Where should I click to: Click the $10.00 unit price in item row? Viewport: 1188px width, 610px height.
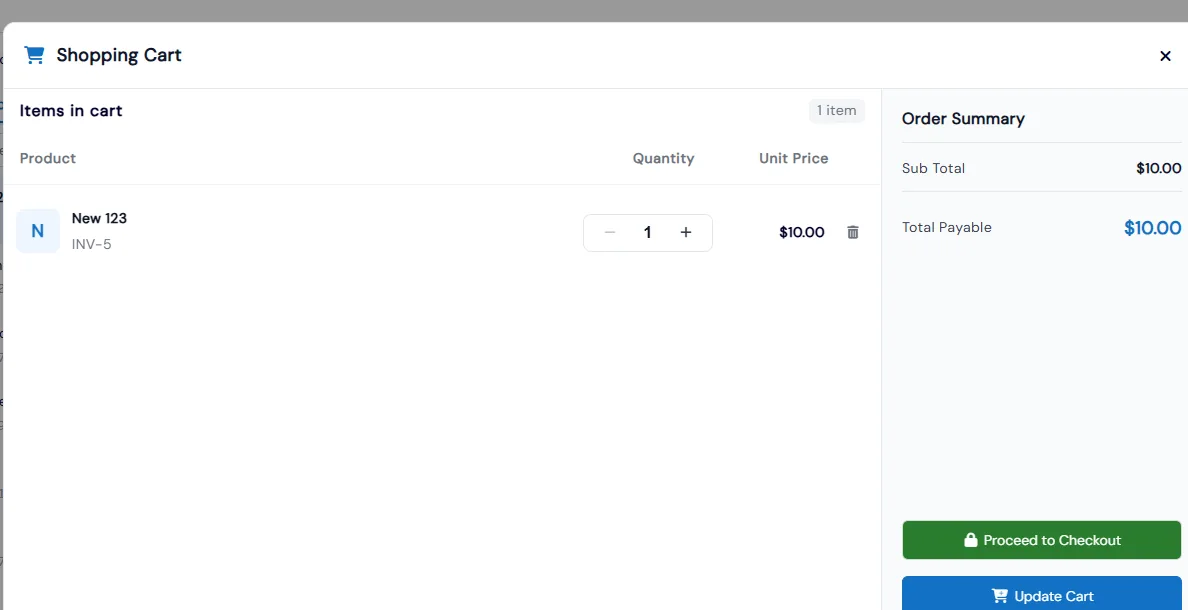tap(802, 233)
